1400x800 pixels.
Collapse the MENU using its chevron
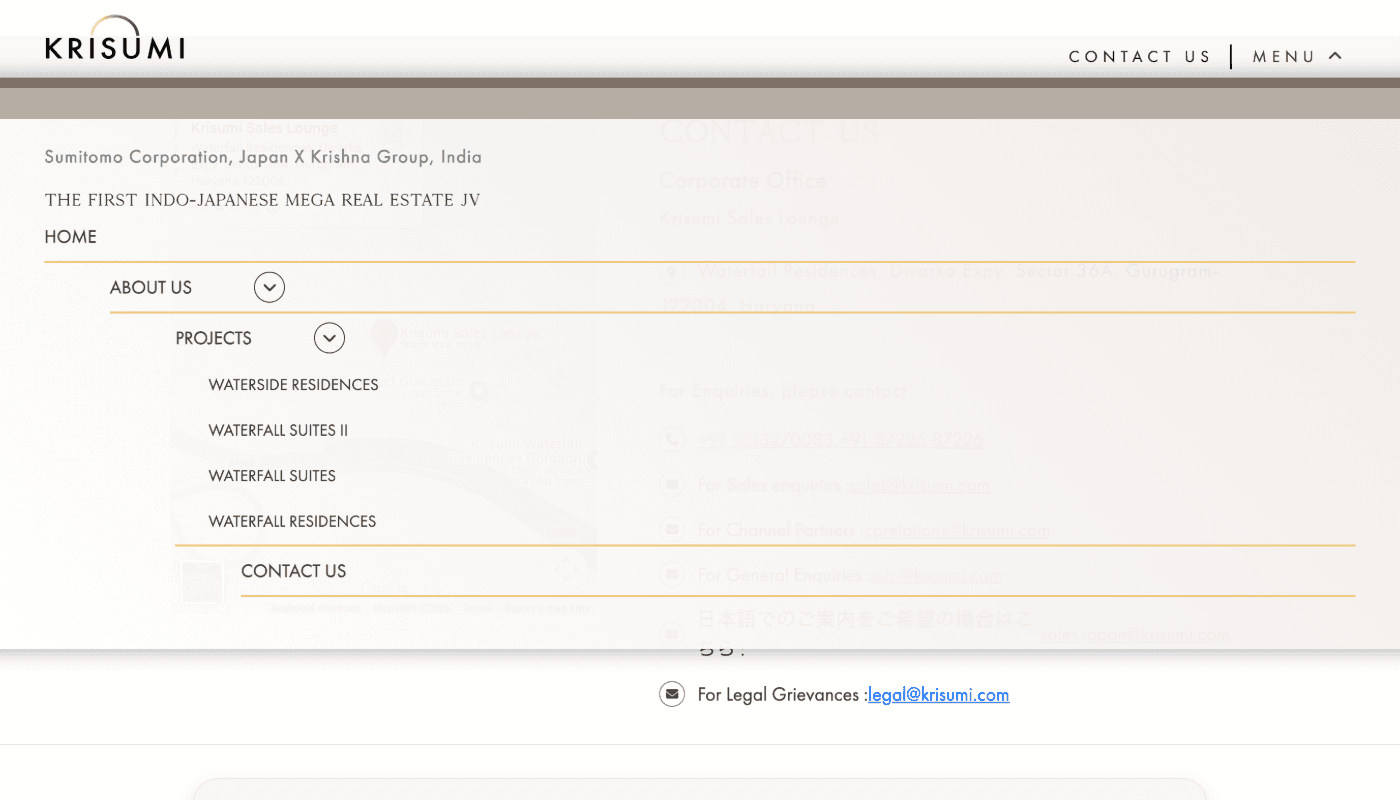click(x=1335, y=56)
